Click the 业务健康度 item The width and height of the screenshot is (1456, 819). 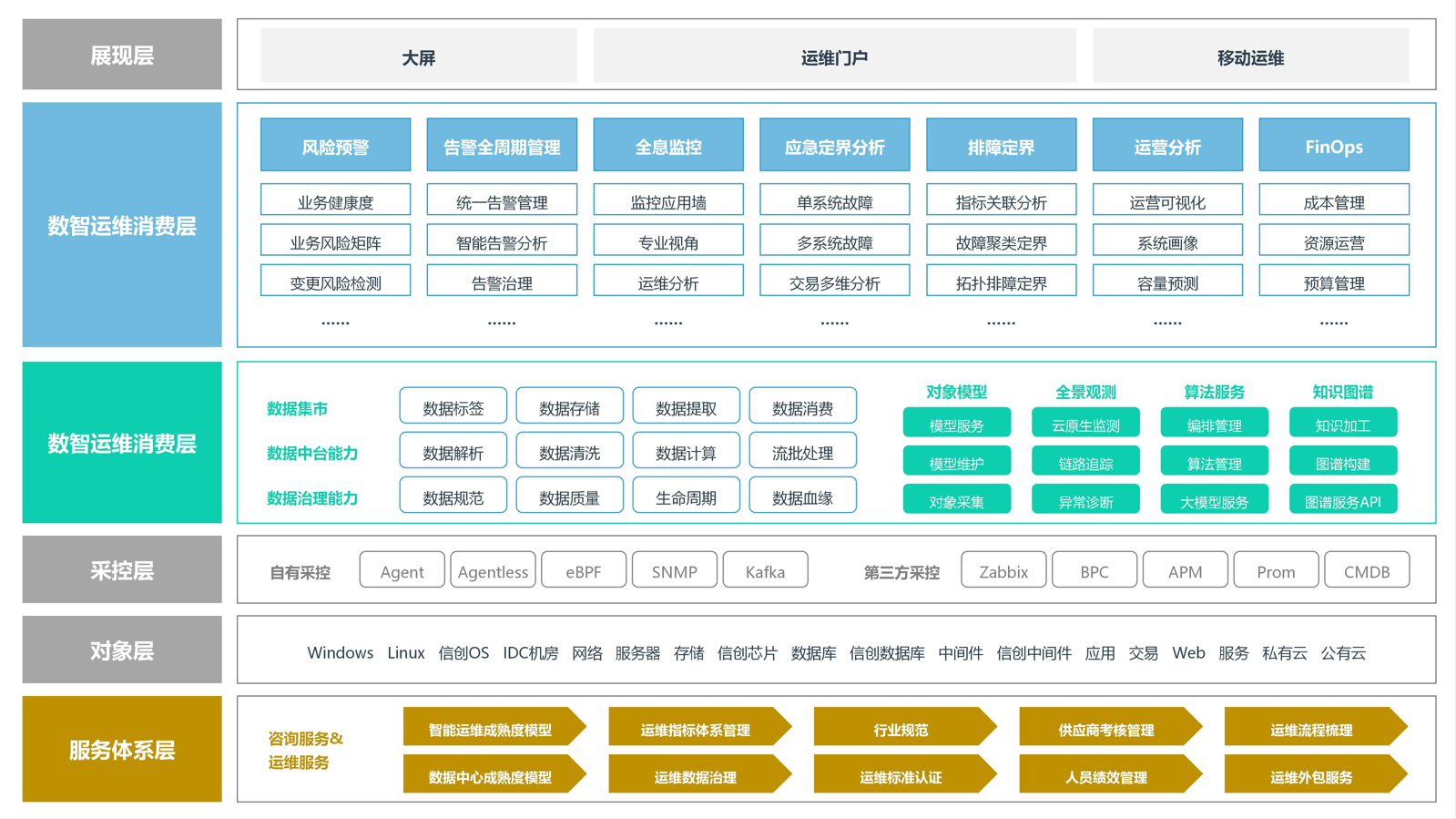point(335,201)
